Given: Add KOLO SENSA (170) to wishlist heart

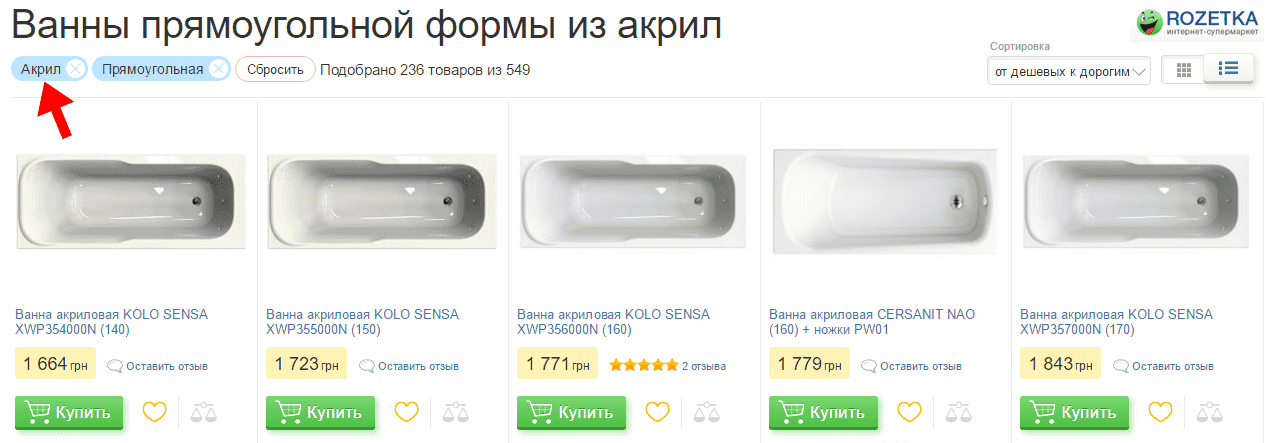Looking at the screenshot, I should (x=1159, y=412).
